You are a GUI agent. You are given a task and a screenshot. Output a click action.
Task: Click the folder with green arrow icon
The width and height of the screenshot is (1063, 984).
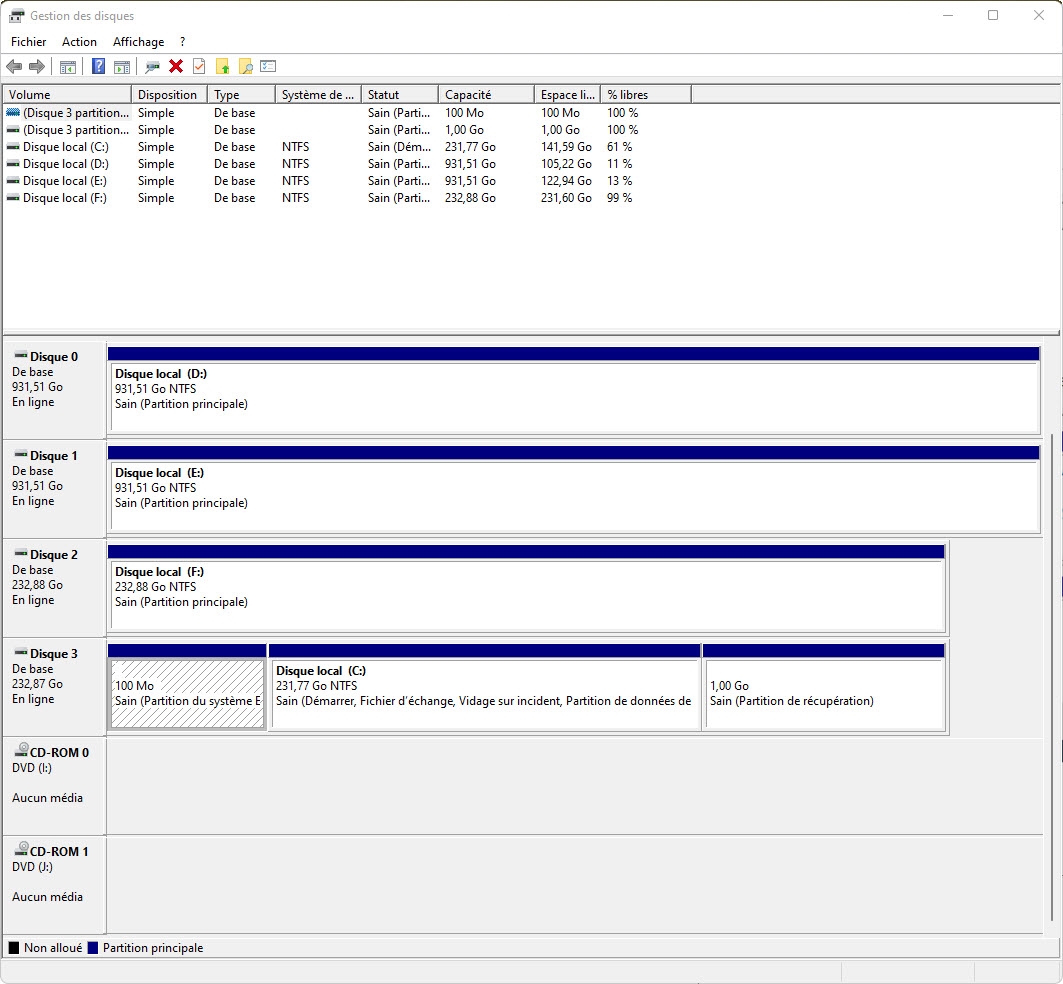pyautogui.click(x=223, y=67)
